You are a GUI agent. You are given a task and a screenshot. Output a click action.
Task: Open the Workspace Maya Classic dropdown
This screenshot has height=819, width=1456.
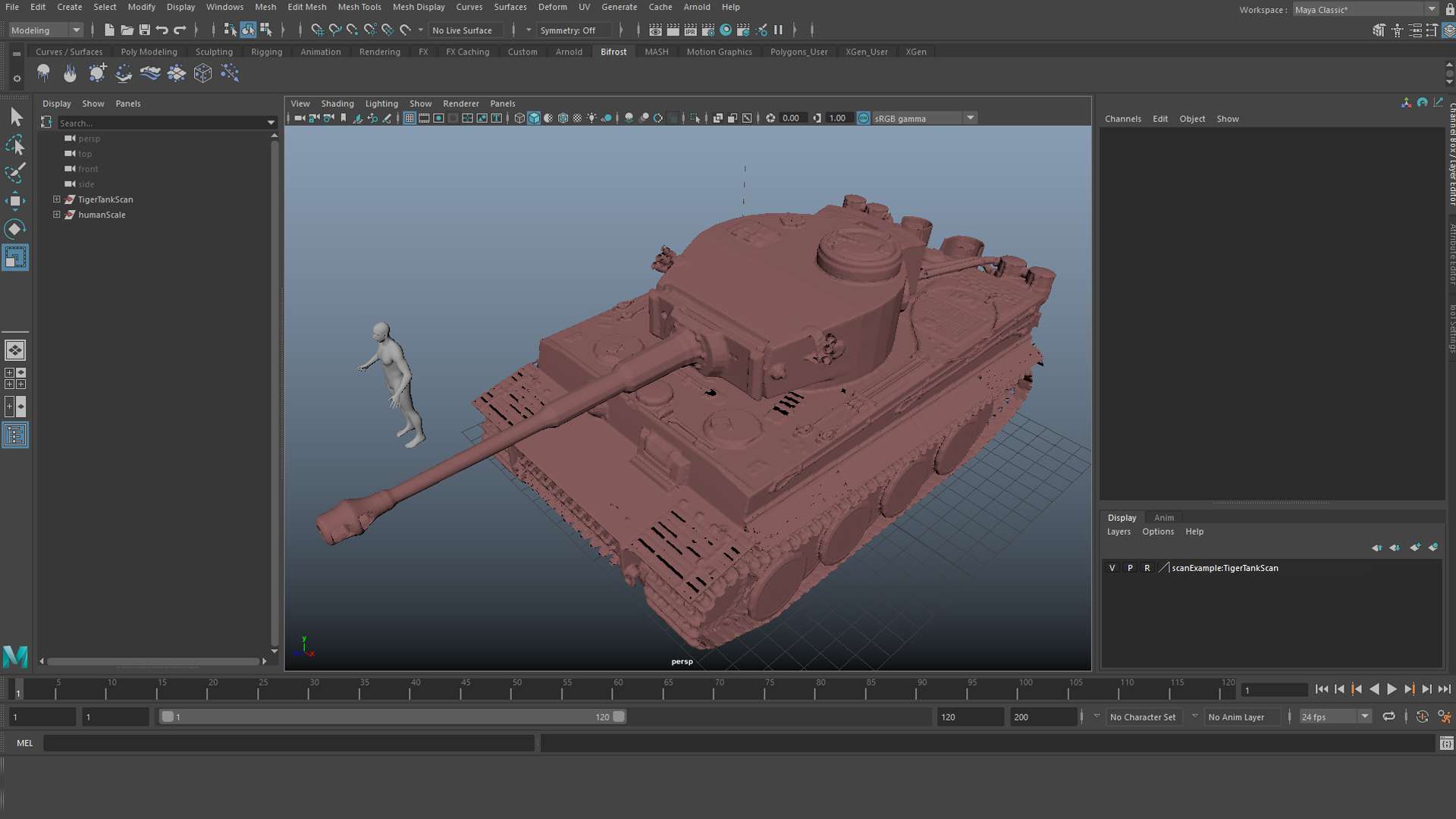1366,10
